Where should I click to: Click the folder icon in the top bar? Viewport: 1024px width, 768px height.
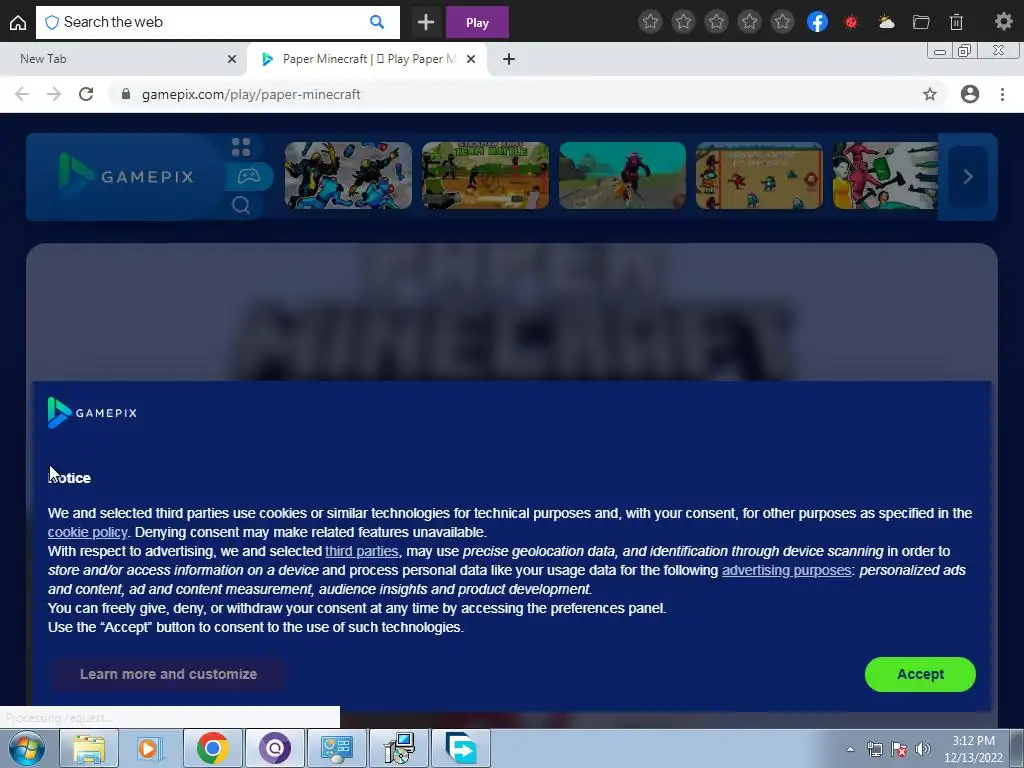pos(921,22)
